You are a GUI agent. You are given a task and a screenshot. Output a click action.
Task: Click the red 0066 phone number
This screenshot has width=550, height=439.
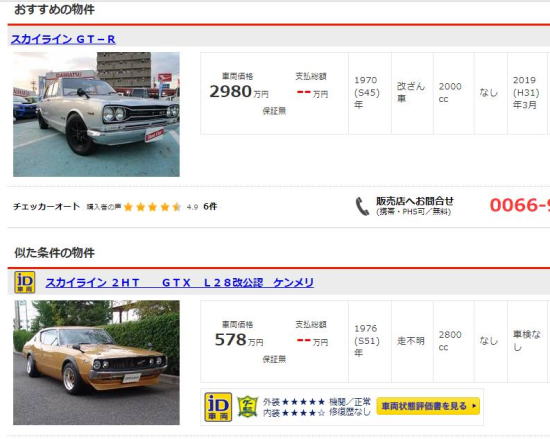pyautogui.click(x=519, y=205)
